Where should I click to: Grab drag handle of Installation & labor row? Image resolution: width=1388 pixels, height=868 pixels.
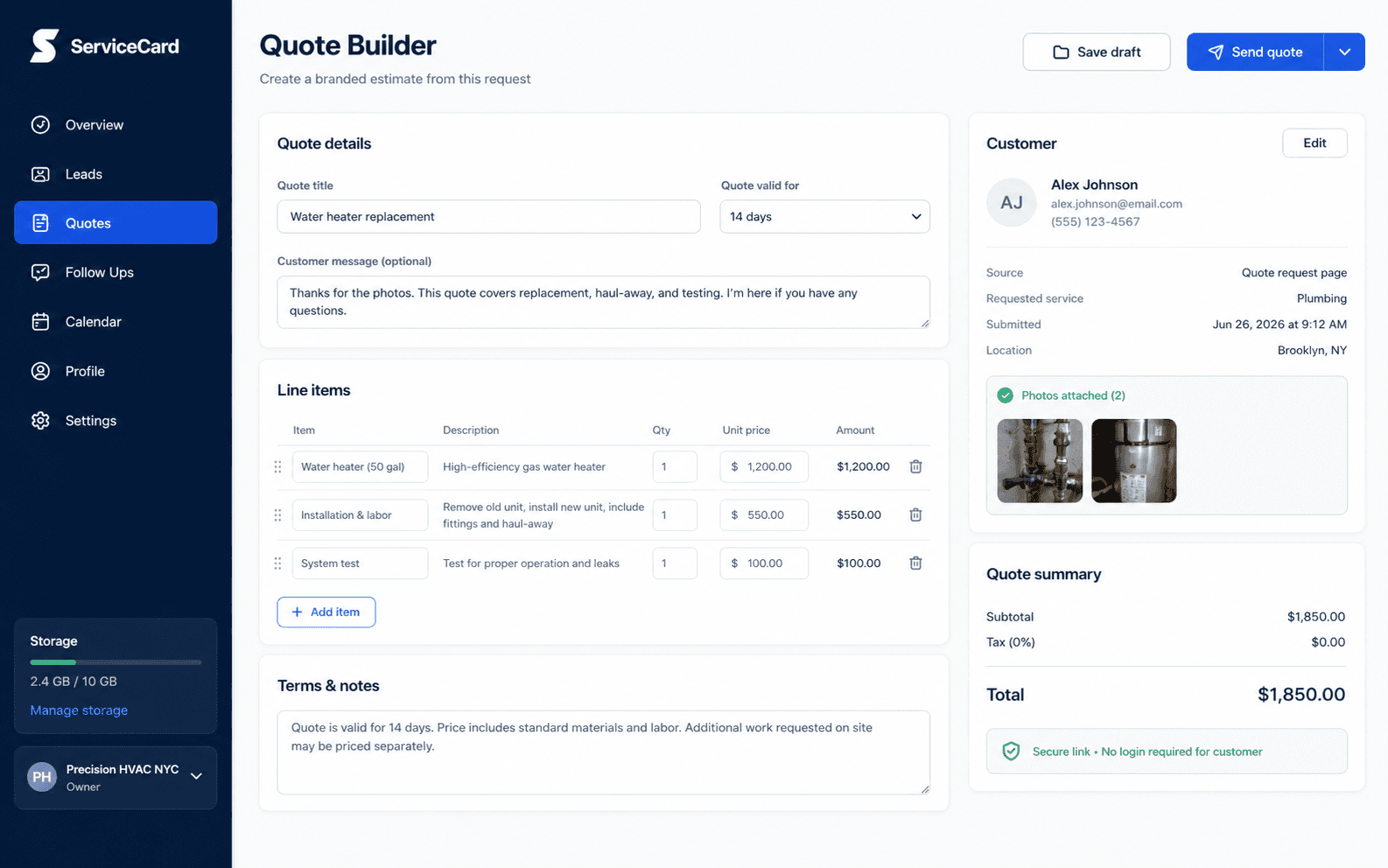tap(277, 514)
